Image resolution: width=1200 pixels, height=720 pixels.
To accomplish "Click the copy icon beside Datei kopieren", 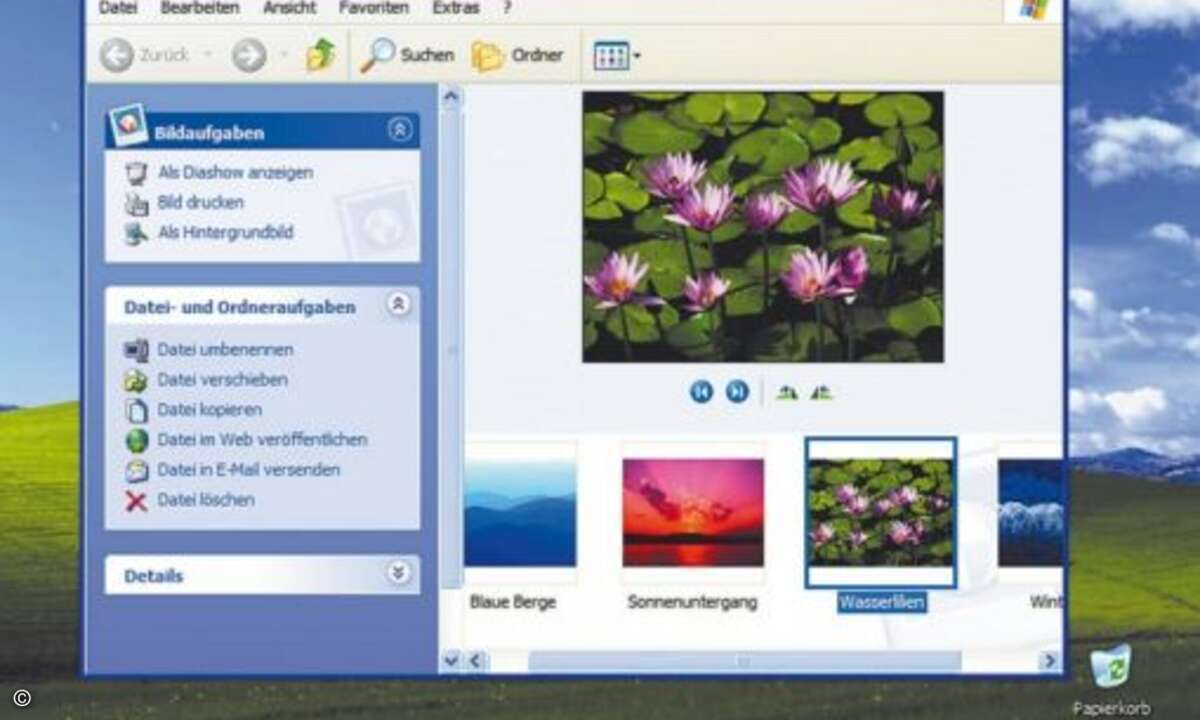I will click(x=136, y=410).
